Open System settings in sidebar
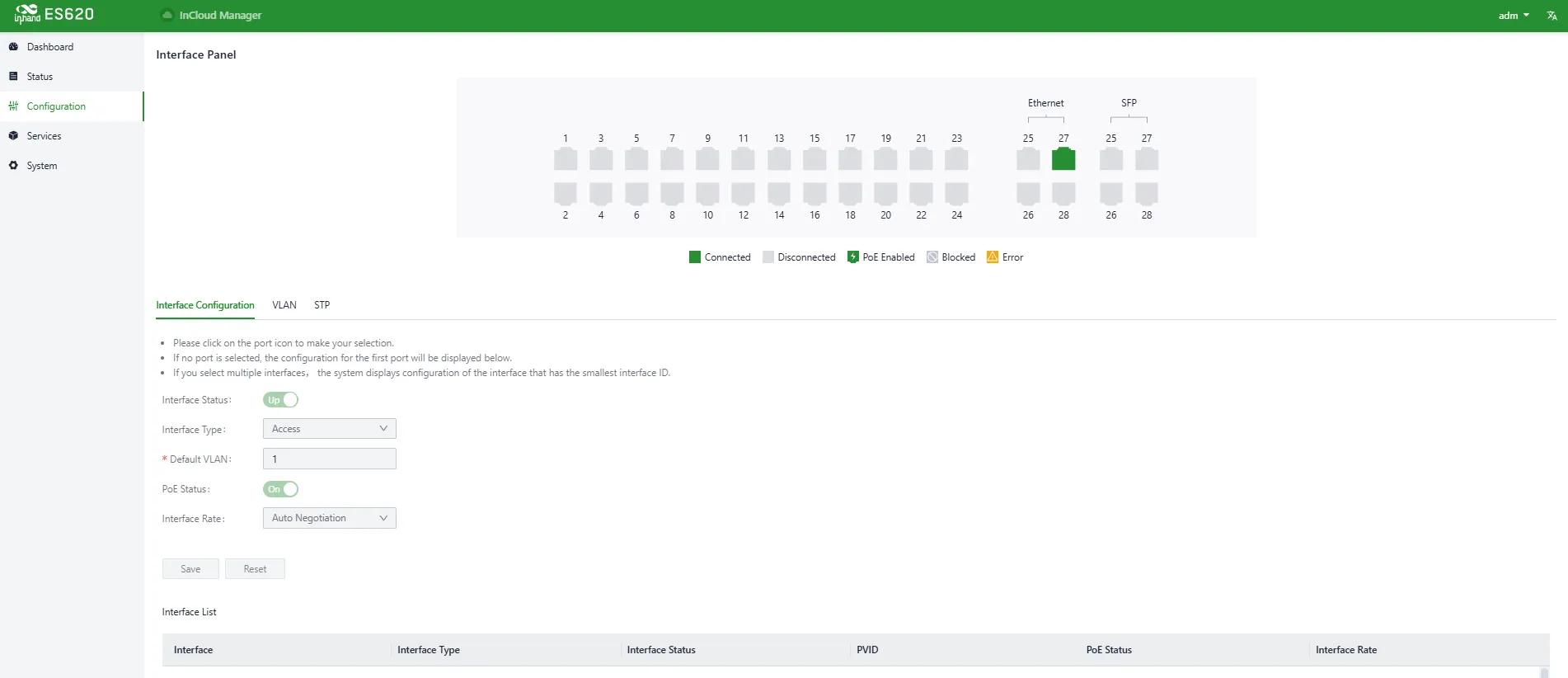 [x=42, y=166]
